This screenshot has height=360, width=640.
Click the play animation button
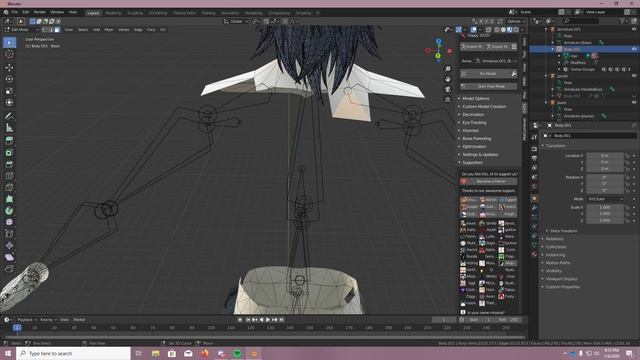(x=268, y=320)
